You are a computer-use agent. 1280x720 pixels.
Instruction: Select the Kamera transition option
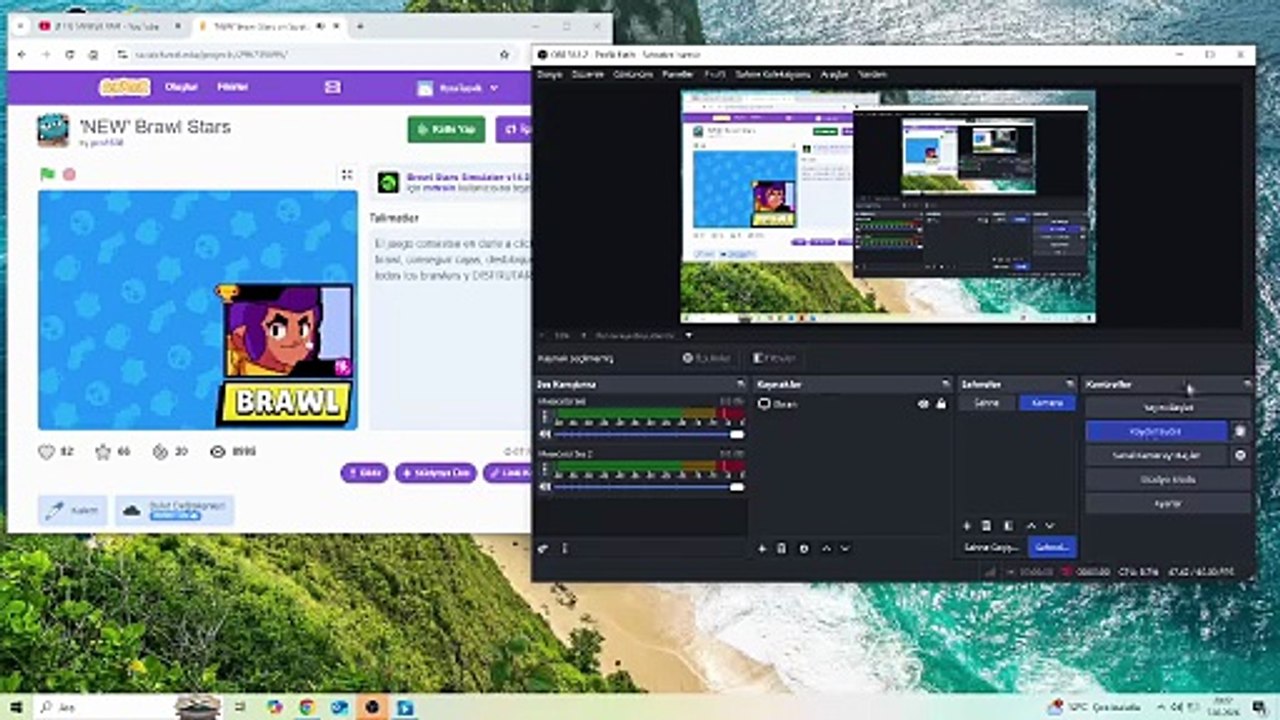pos(1047,403)
